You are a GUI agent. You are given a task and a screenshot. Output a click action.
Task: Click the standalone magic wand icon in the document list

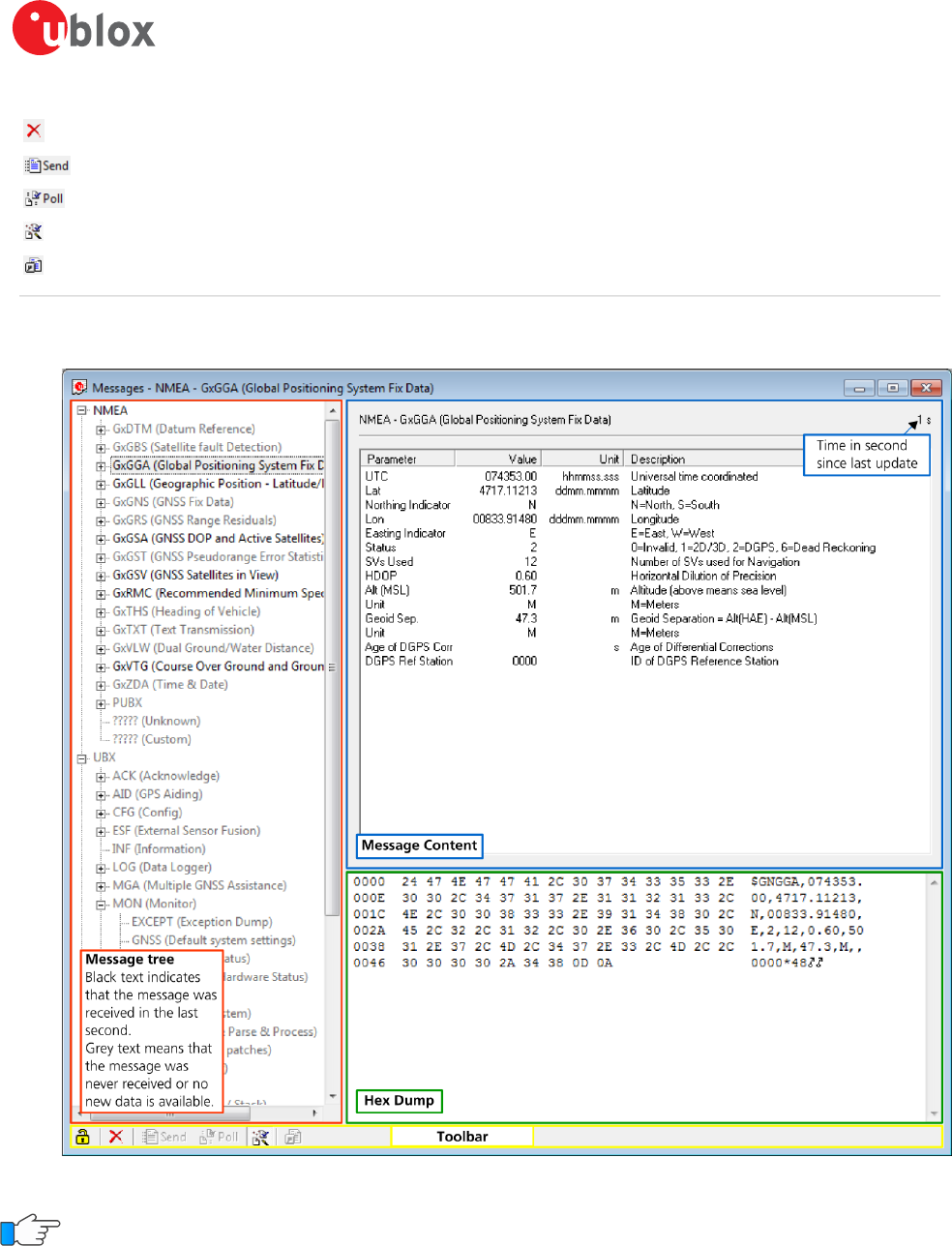[33, 231]
